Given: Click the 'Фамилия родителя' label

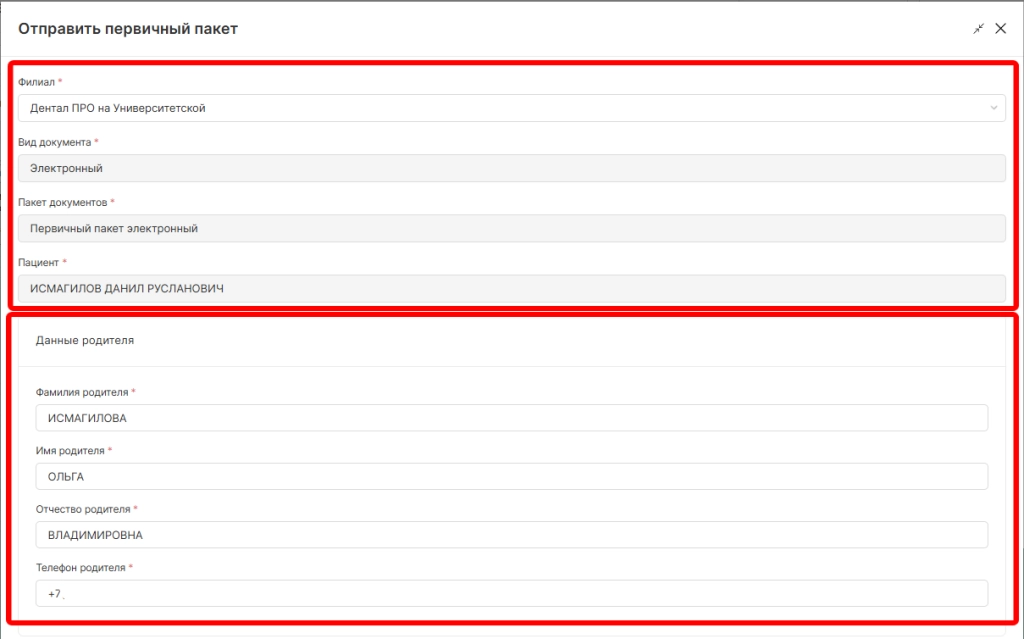Looking at the screenshot, I should tap(81, 392).
